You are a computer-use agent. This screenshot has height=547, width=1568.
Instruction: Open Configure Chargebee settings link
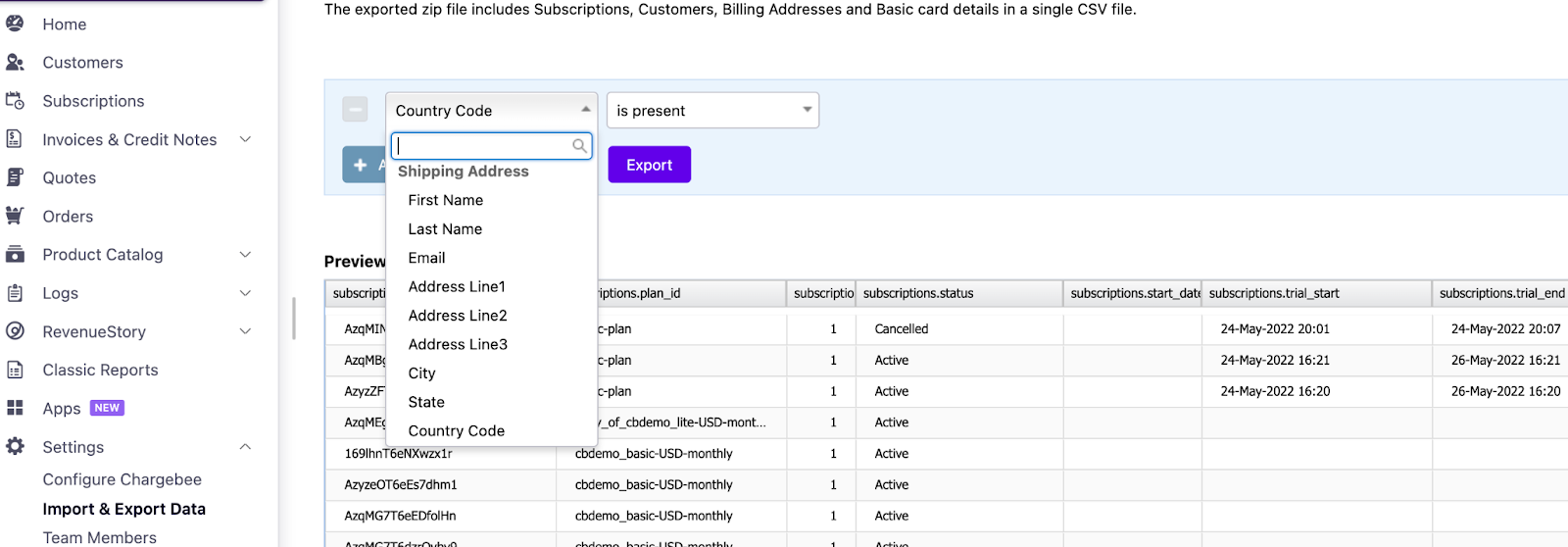point(122,479)
